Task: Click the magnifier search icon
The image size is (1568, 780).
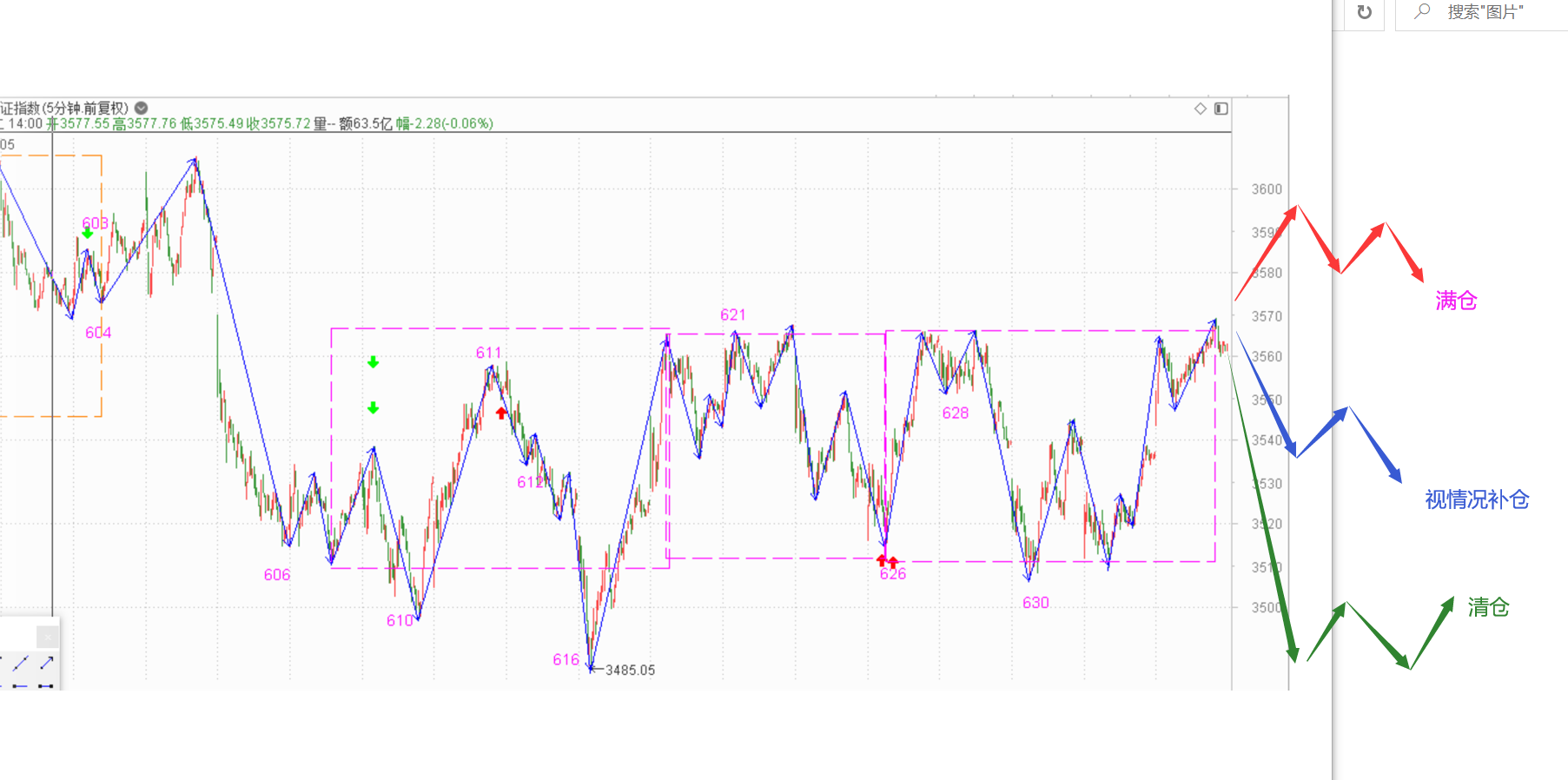Action: 1422,11
